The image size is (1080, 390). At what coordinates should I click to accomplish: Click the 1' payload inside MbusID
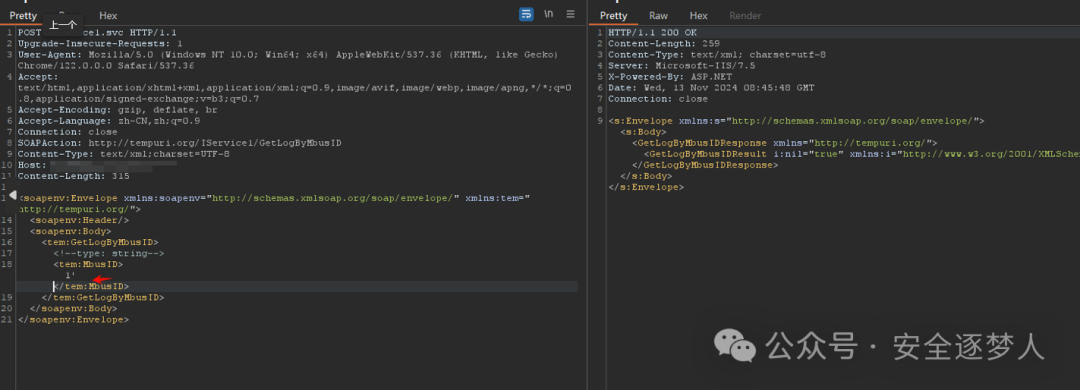(x=70, y=275)
